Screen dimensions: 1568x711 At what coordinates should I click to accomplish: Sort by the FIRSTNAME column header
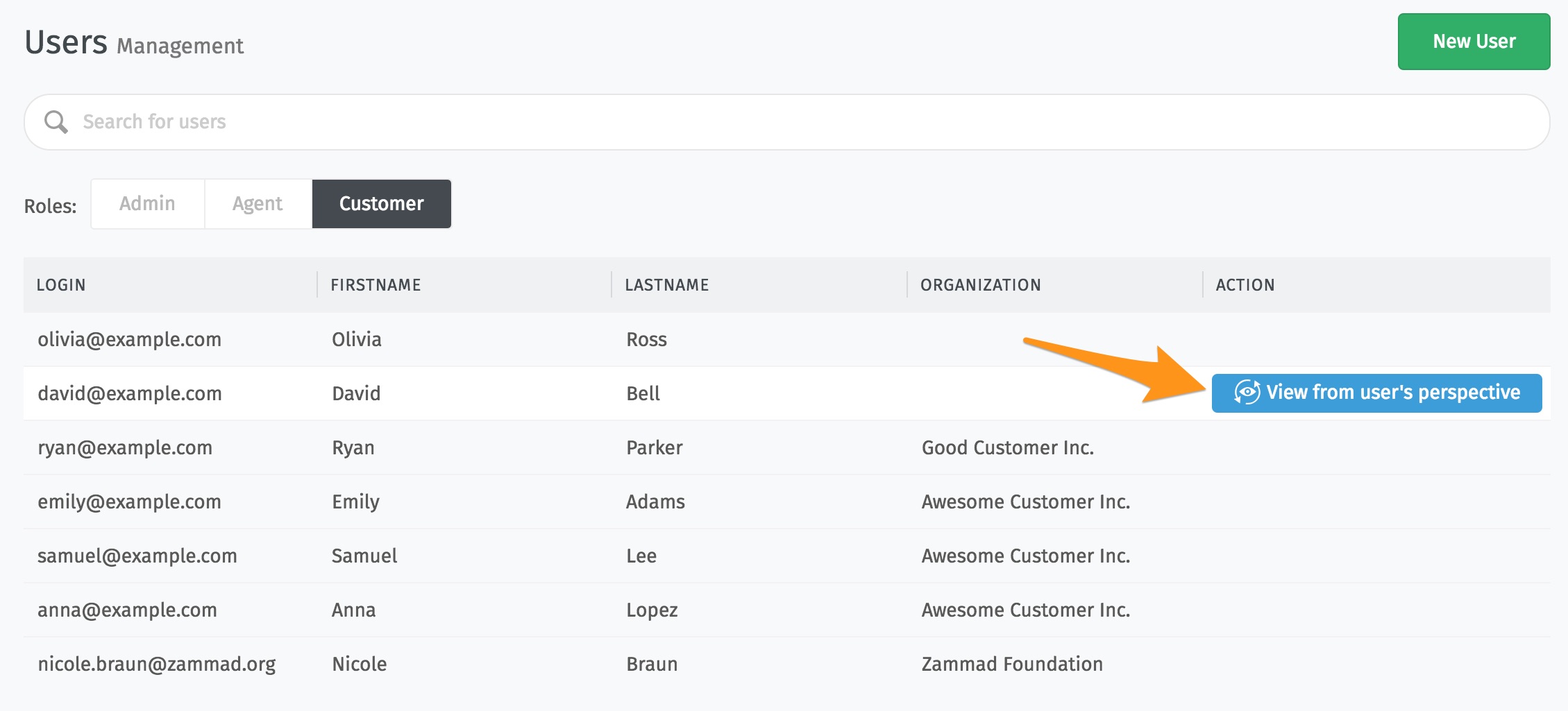[x=376, y=285]
